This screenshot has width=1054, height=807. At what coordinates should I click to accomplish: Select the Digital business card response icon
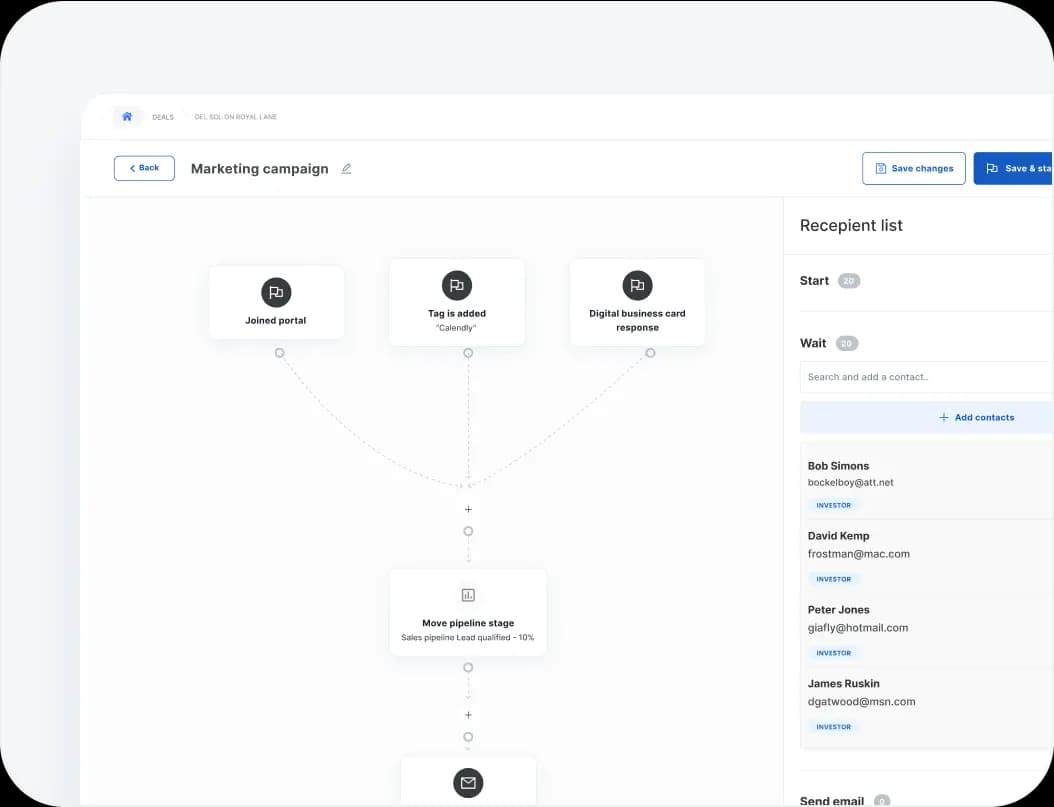pos(637,285)
